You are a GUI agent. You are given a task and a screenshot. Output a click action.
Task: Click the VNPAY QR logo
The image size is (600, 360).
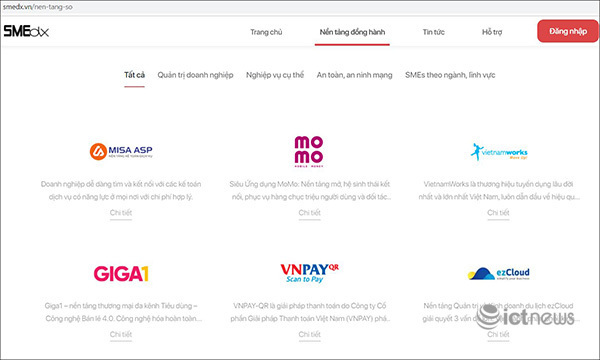click(x=309, y=273)
